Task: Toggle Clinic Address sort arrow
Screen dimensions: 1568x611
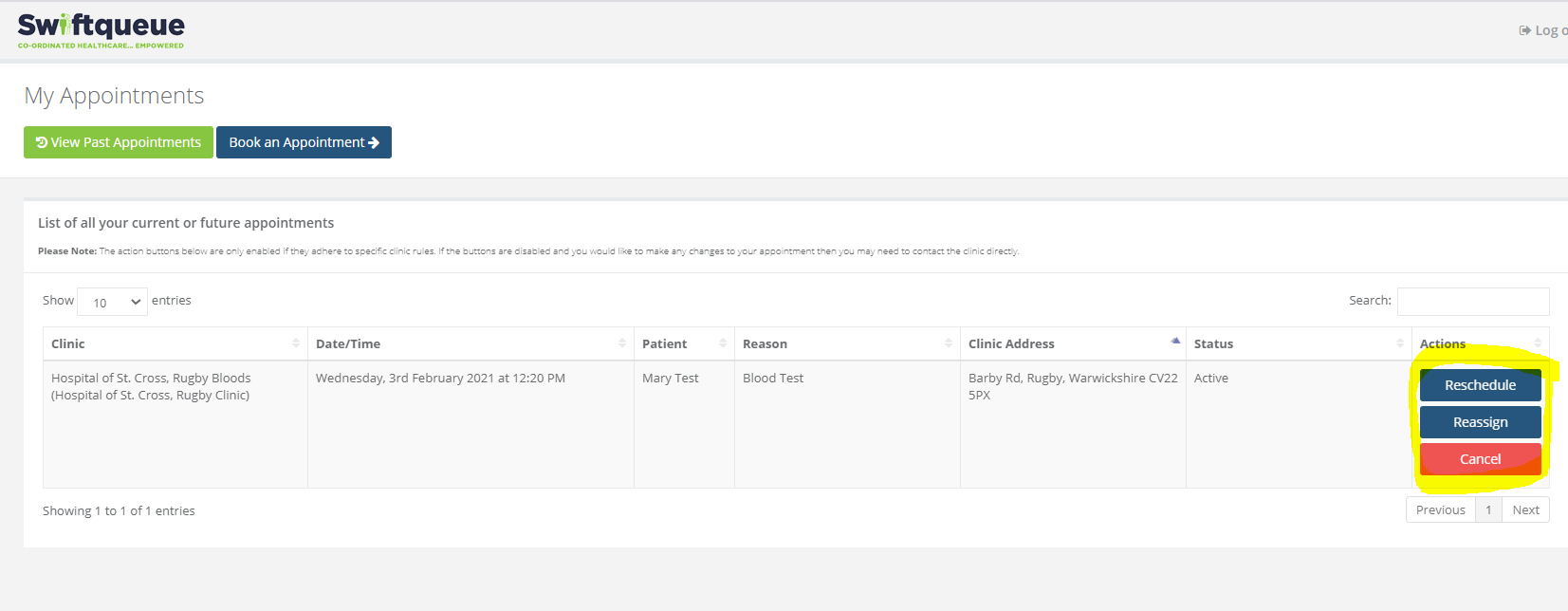Action: [1175, 341]
